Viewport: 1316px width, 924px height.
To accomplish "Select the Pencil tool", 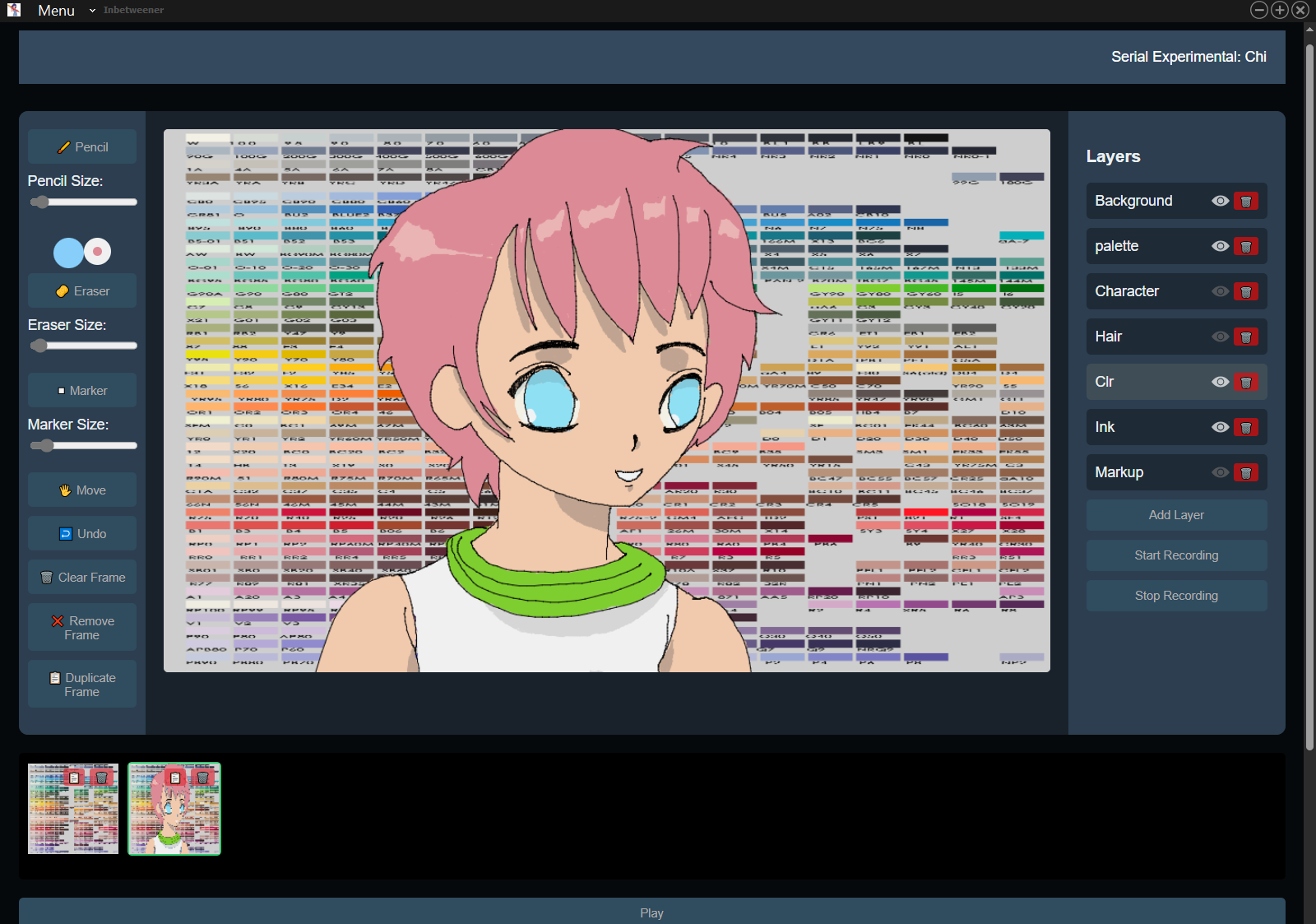I will 82,146.
